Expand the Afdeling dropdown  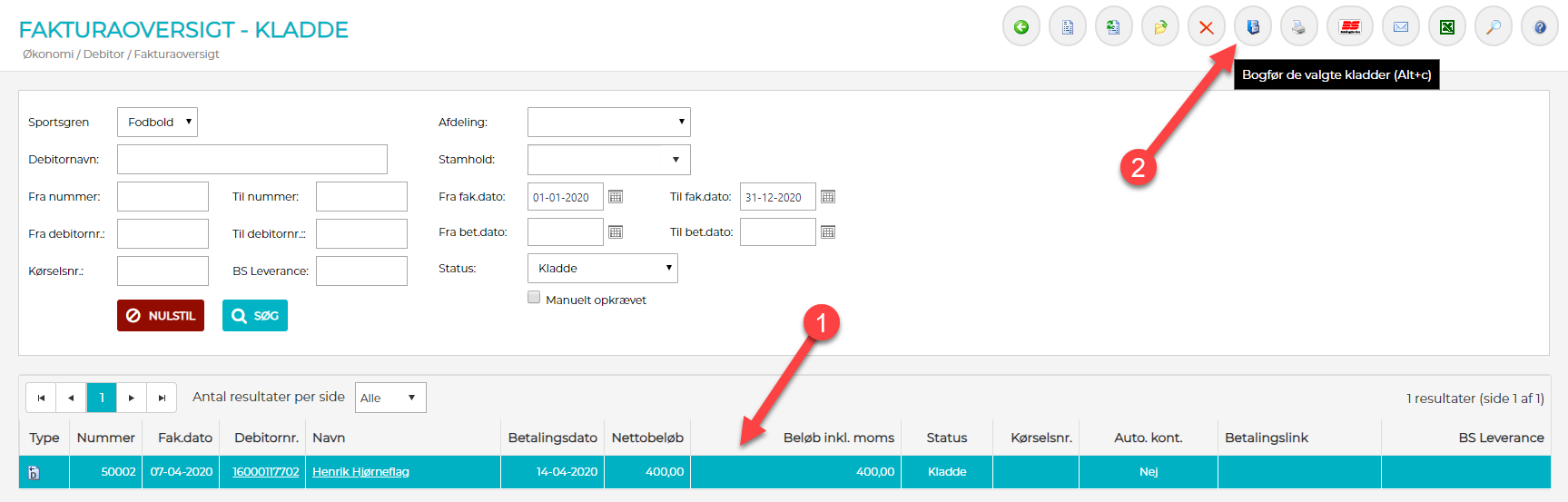608,123
